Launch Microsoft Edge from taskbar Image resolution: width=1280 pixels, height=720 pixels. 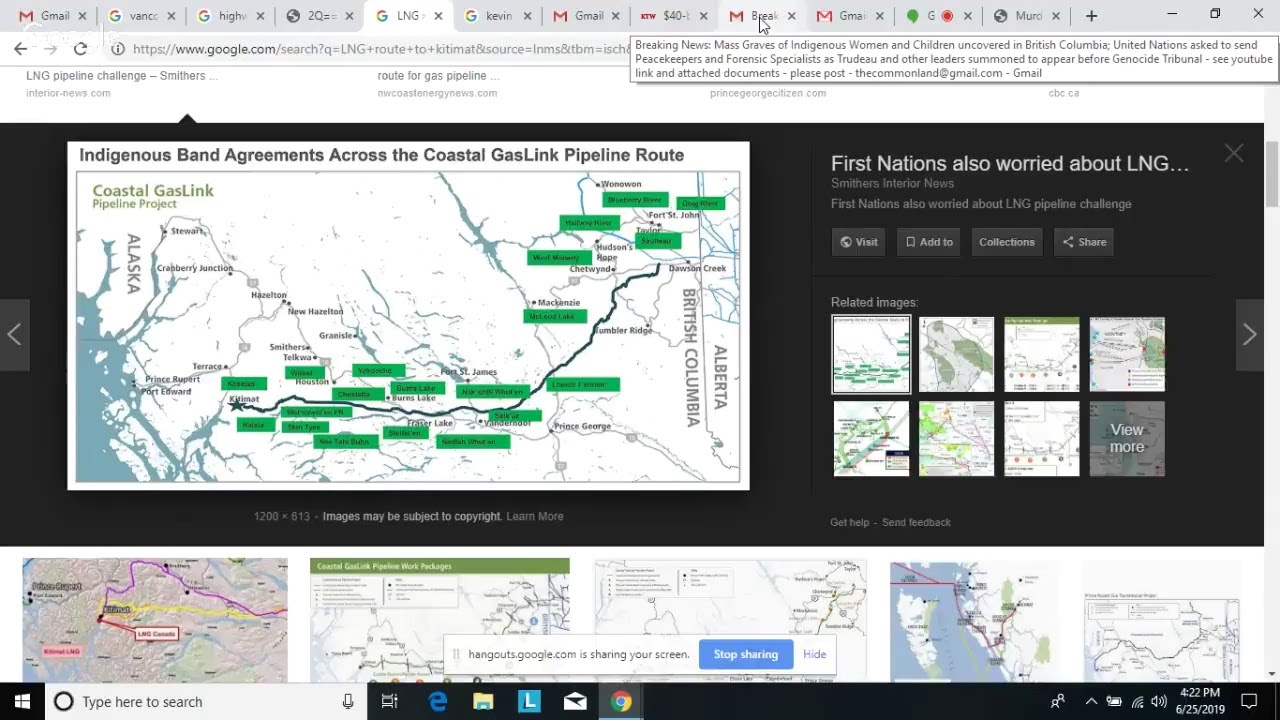coord(437,701)
